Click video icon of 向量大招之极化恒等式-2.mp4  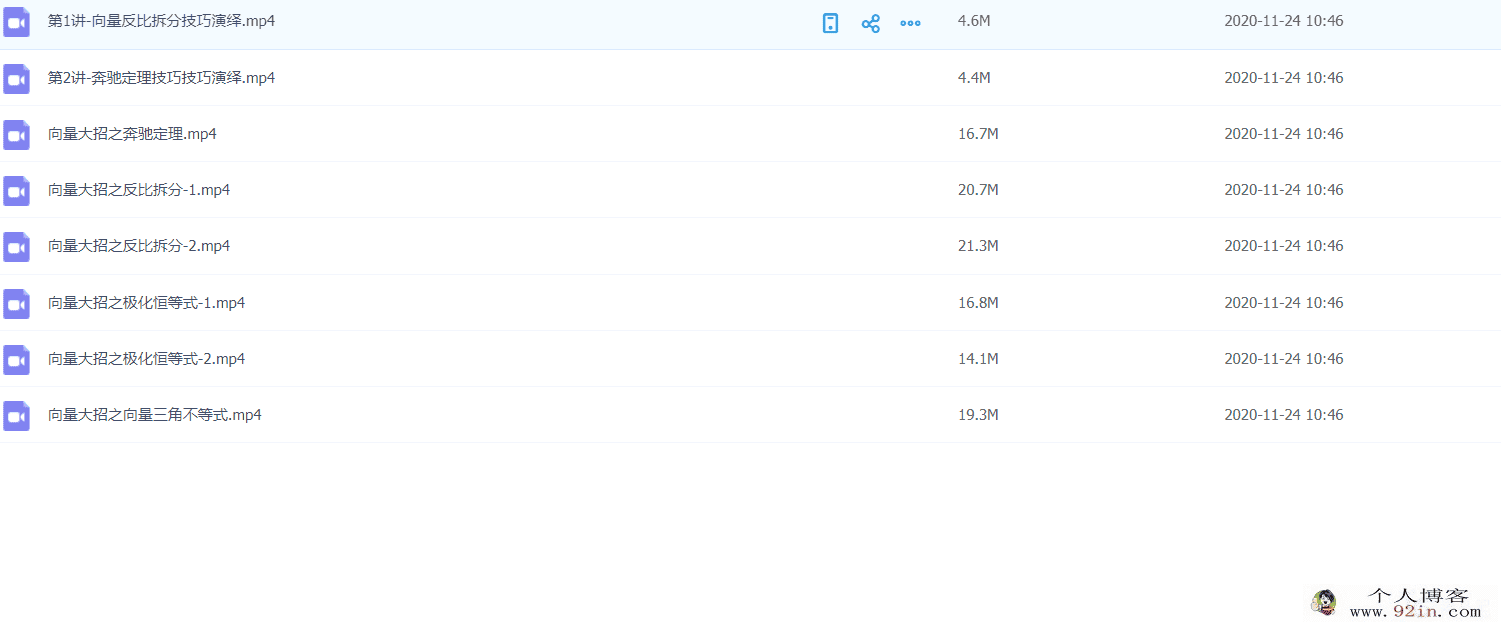point(17,359)
